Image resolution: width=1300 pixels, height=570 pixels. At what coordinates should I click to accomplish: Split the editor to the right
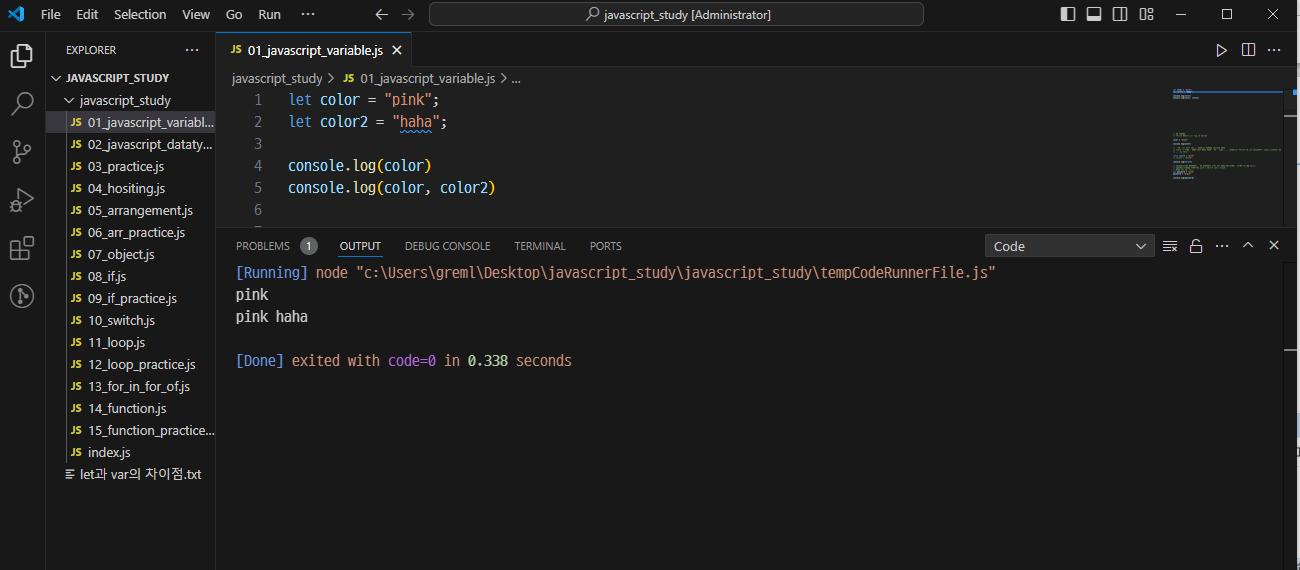click(1248, 50)
